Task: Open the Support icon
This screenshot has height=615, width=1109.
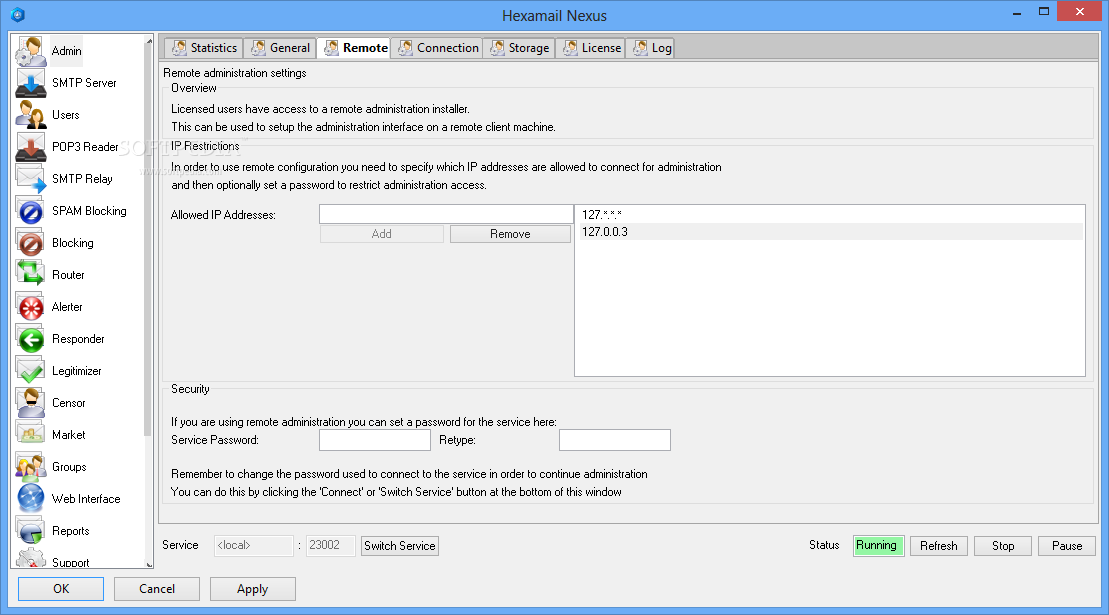Action: pyautogui.click(x=31, y=558)
